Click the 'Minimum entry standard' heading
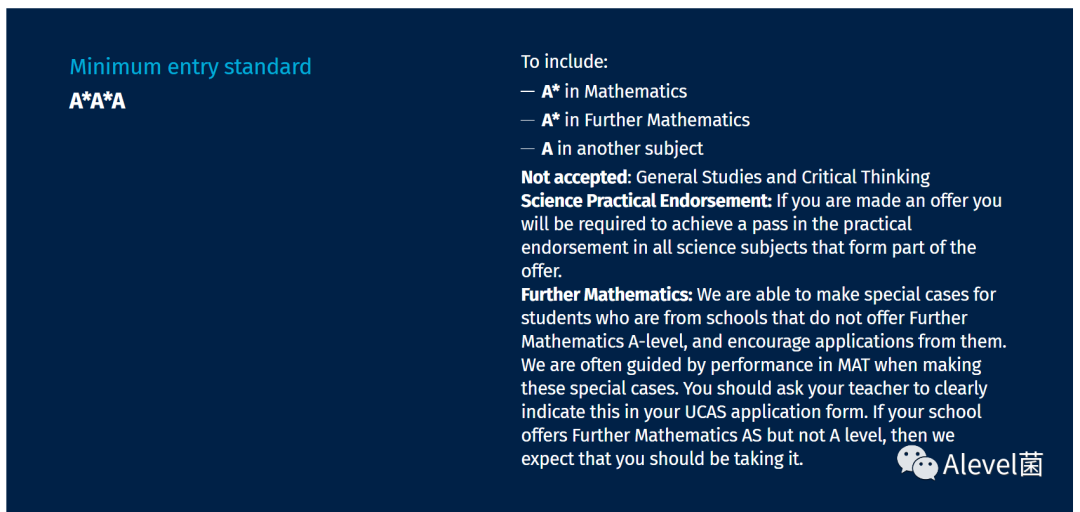The image size is (1080, 512). pos(191,67)
